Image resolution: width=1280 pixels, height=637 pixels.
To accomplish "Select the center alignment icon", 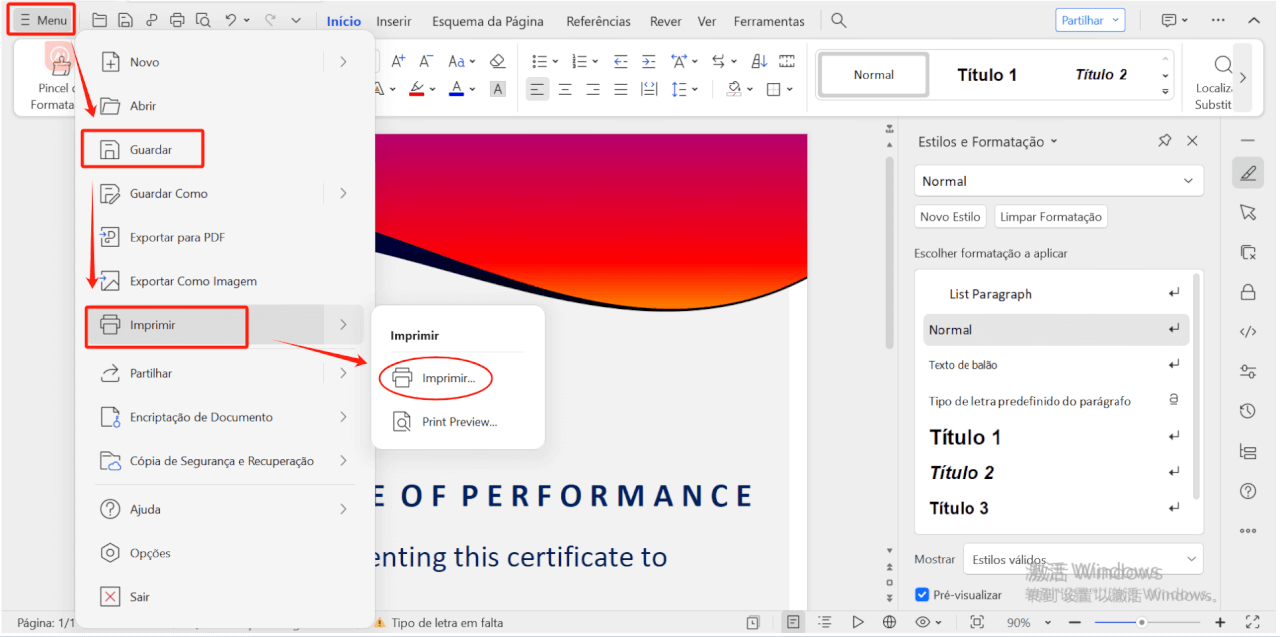I will pyautogui.click(x=565, y=89).
